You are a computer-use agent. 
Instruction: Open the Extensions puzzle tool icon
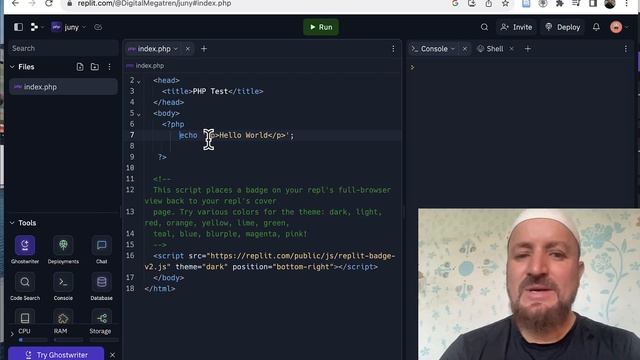point(63,318)
